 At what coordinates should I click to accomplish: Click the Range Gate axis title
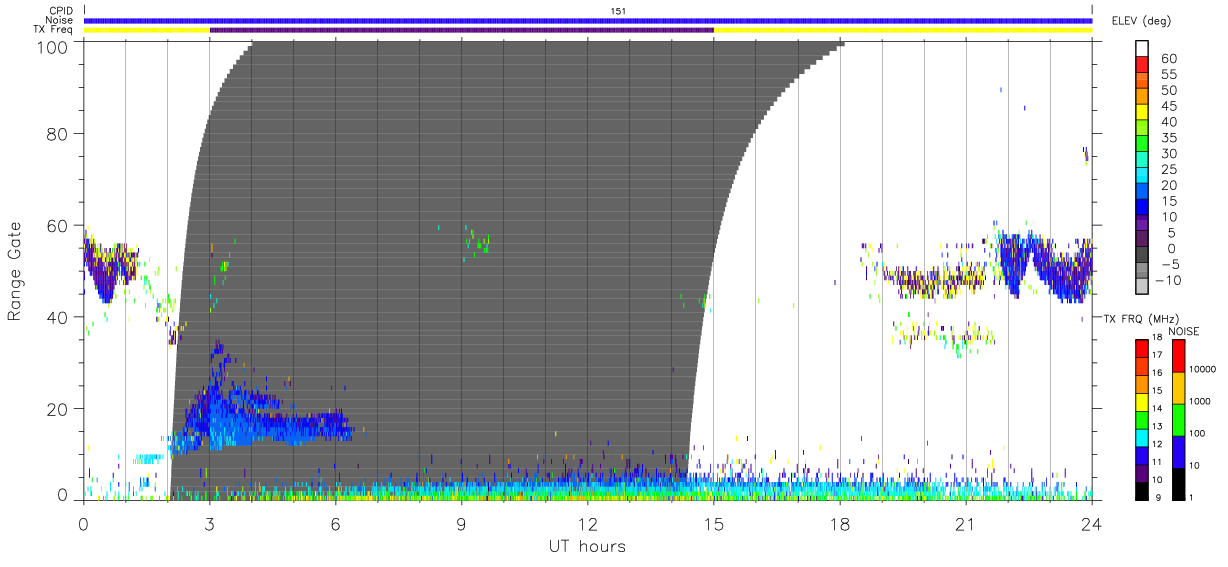pyautogui.click(x=15, y=270)
